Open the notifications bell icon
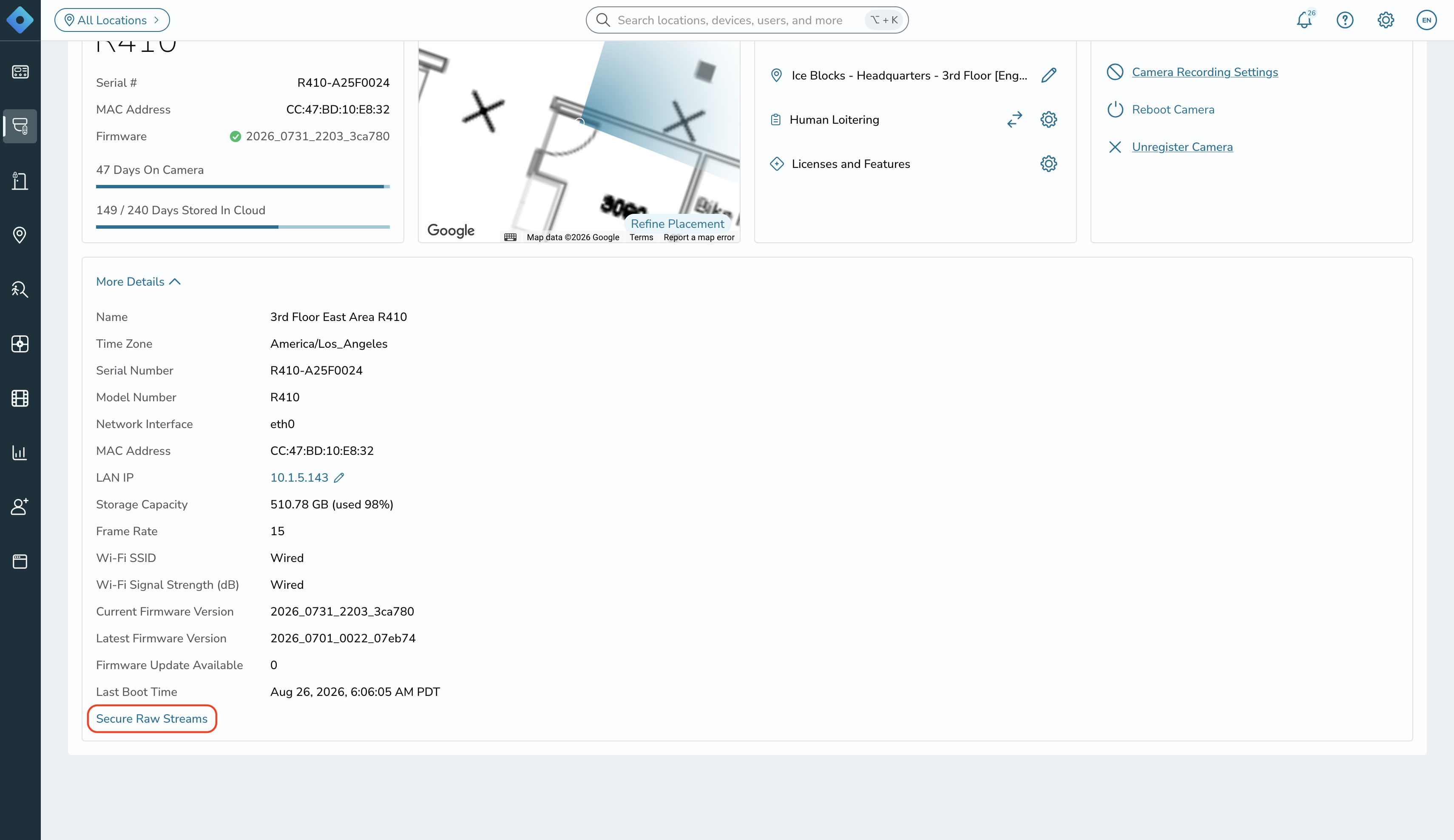1454x840 pixels. (1304, 20)
